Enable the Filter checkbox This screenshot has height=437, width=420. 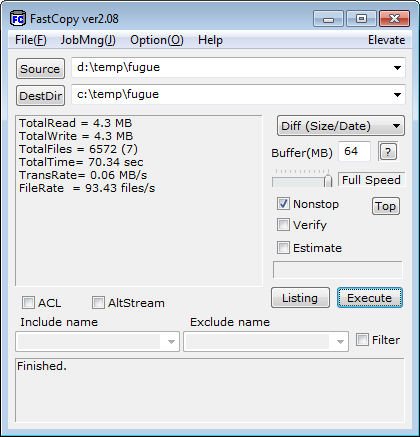pos(362,340)
